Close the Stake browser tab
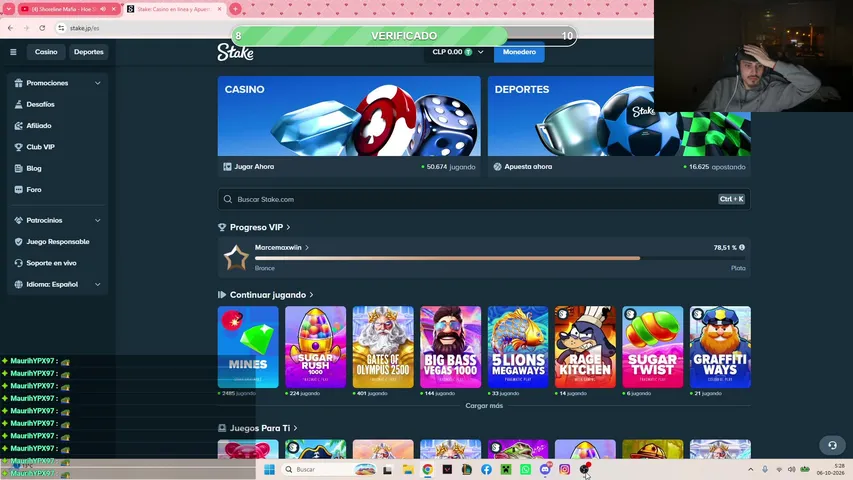This screenshot has height=480, width=853. pyautogui.click(x=219, y=9)
